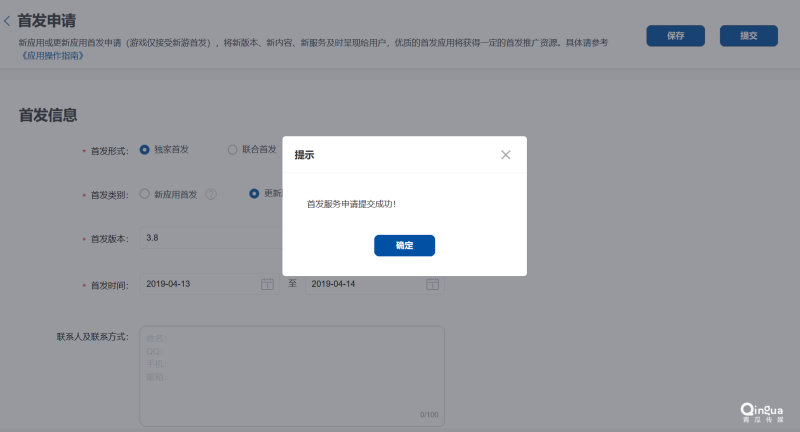
Task: Click the 提示 dialog title
Action: pyautogui.click(x=304, y=155)
